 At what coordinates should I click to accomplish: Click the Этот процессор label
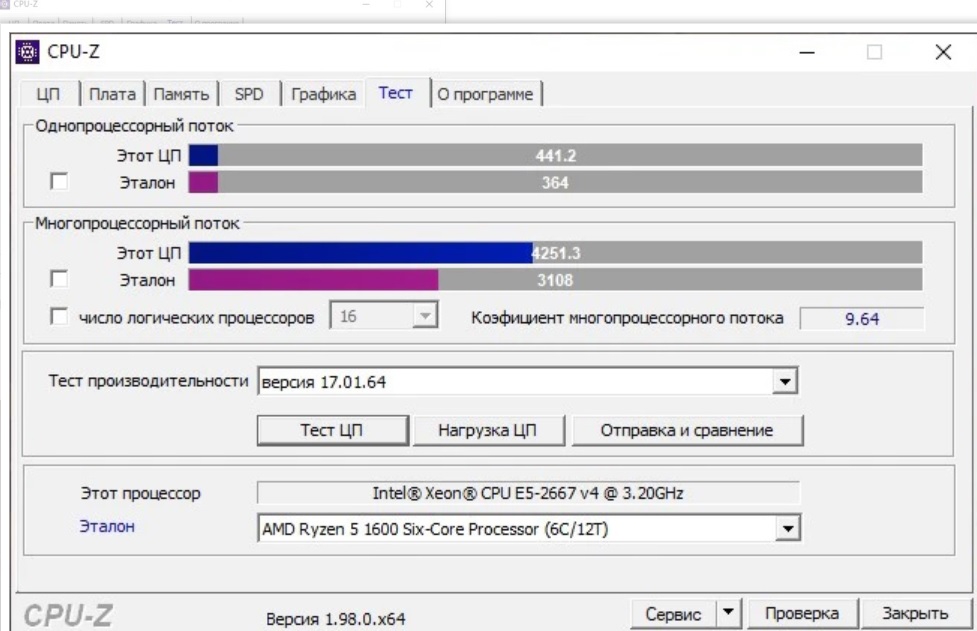tap(141, 493)
